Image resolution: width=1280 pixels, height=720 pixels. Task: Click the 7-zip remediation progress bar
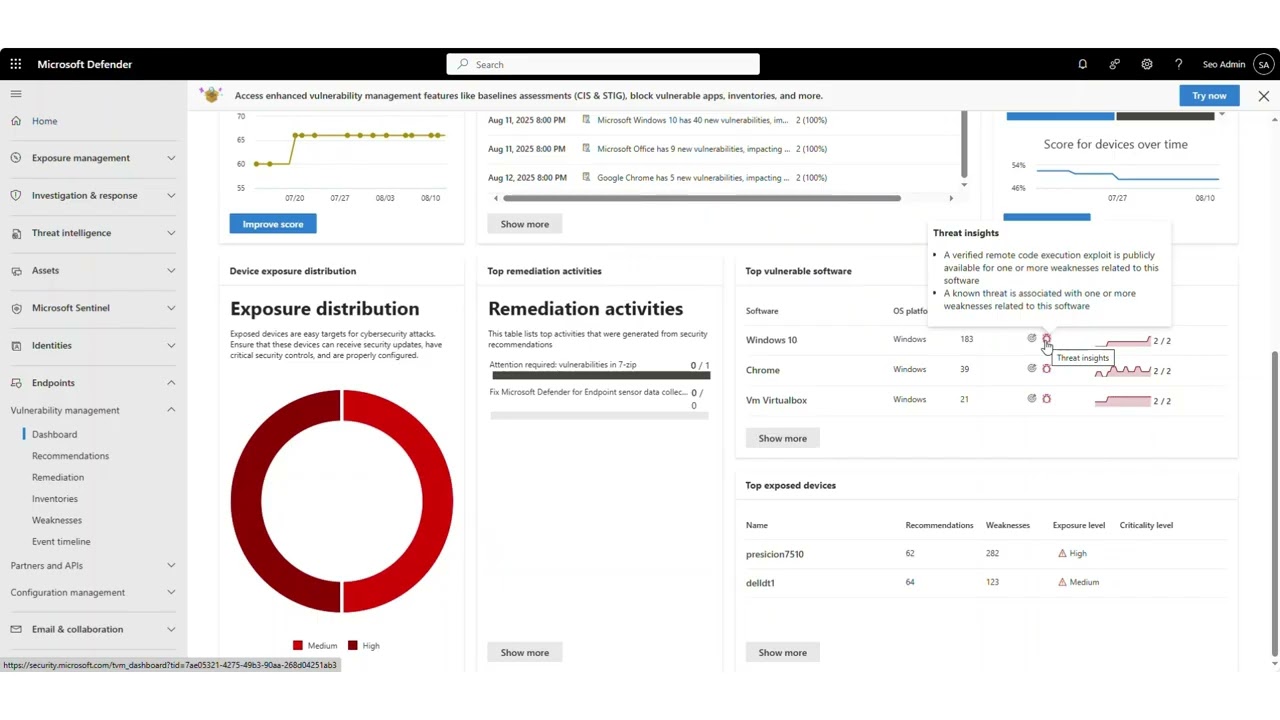(x=600, y=376)
